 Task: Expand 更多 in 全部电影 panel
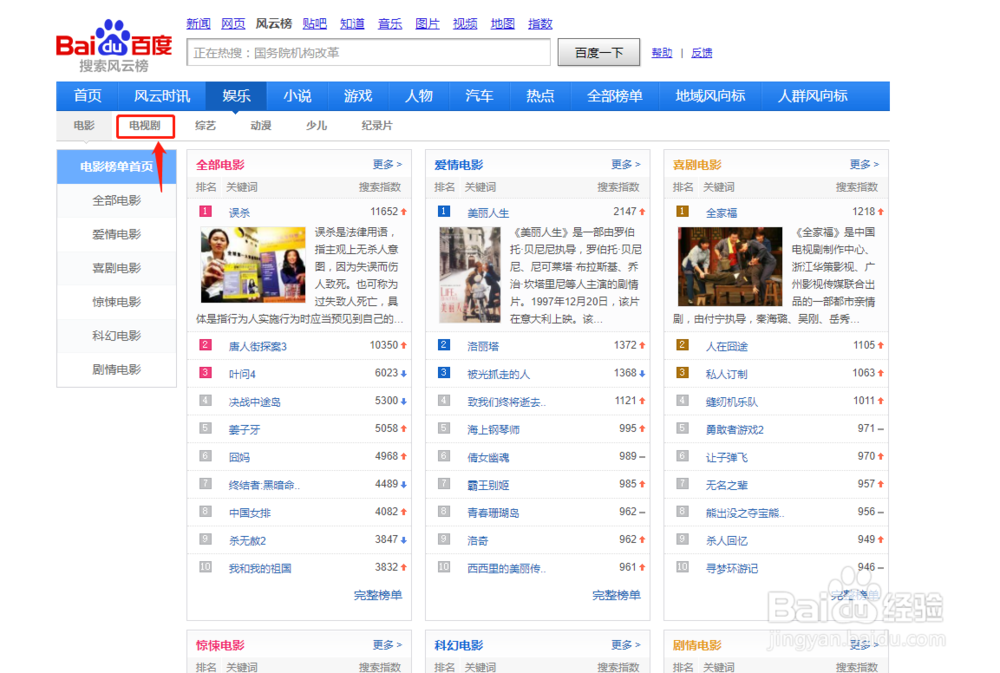point(387,164)
